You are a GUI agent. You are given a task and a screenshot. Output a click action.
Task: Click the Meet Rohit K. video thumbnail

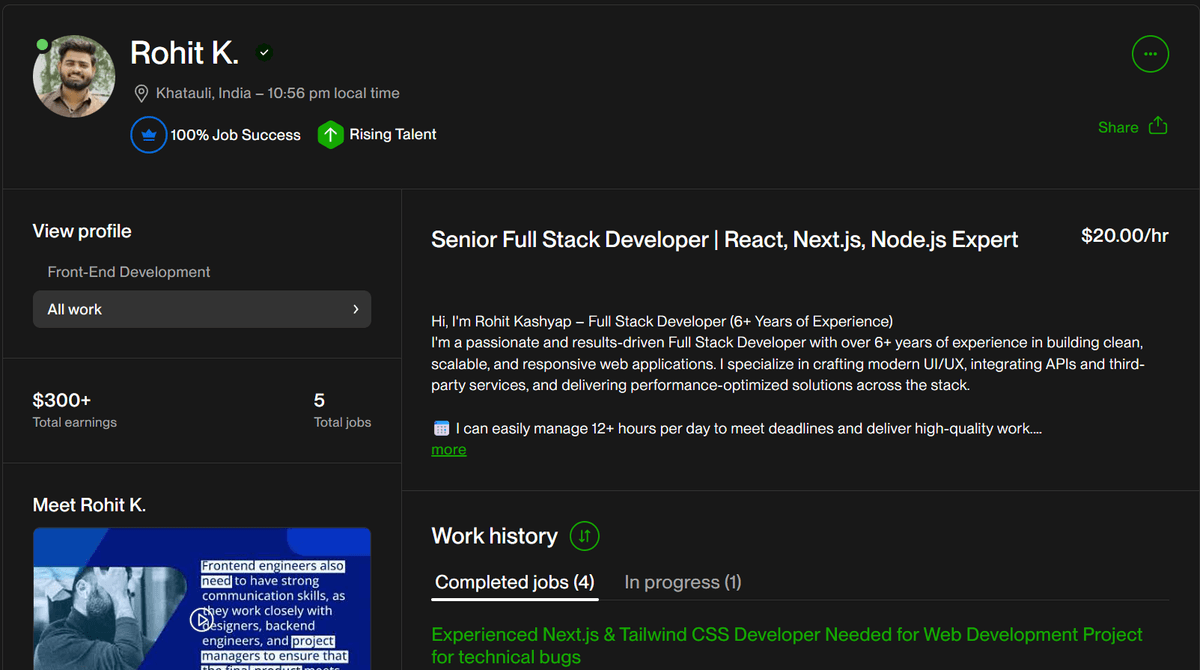(x=202, y=599)
